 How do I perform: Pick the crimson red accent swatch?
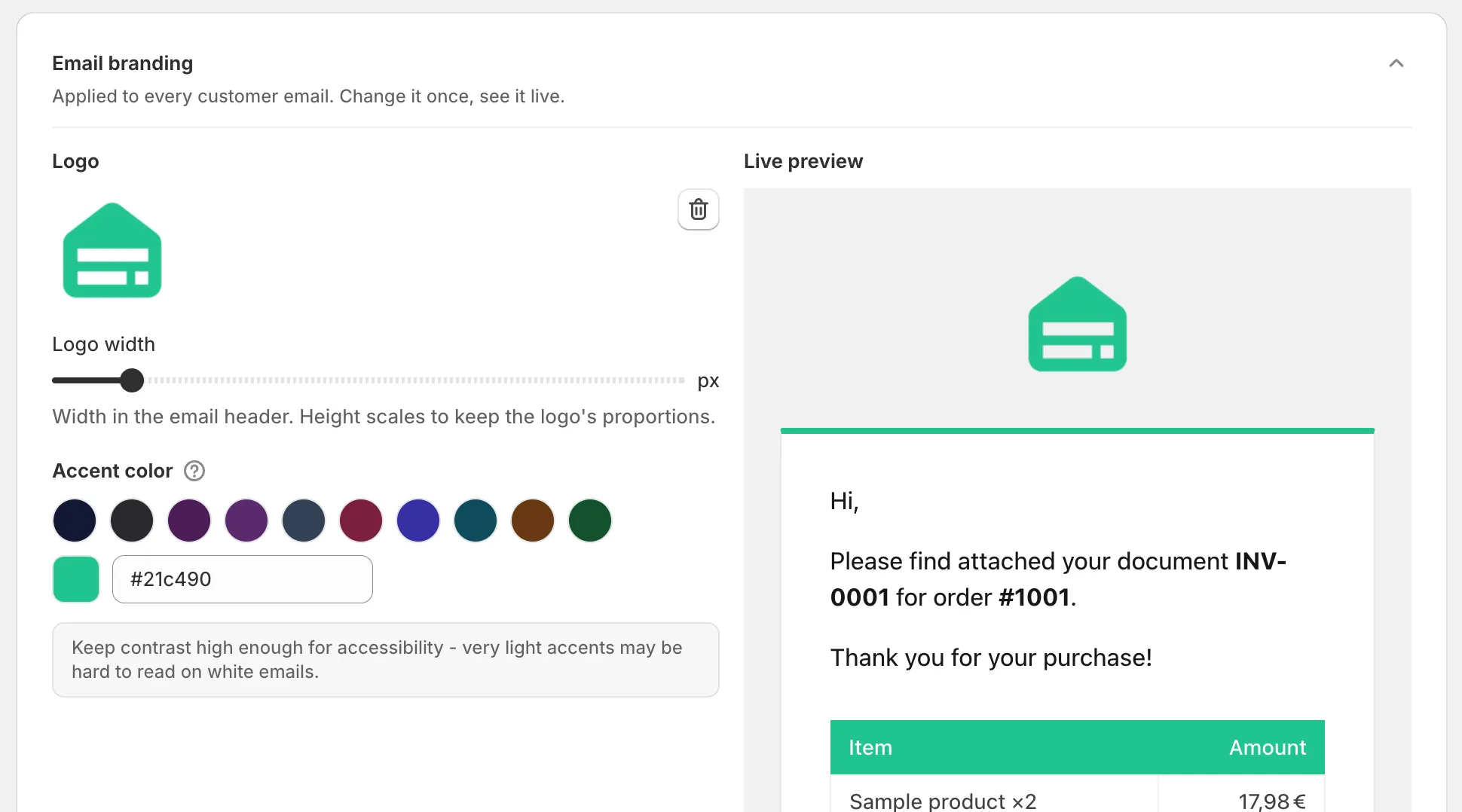pos(361,520)
